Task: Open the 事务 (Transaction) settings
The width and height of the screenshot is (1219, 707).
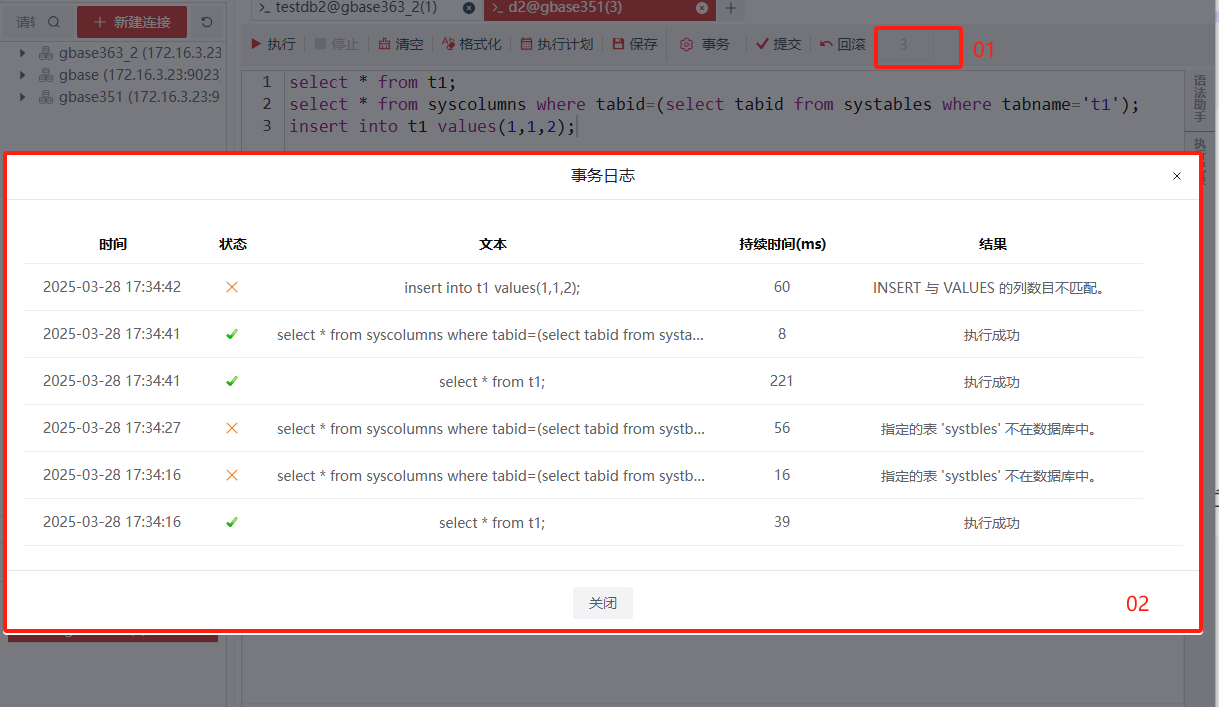Action: pos(705,44)
